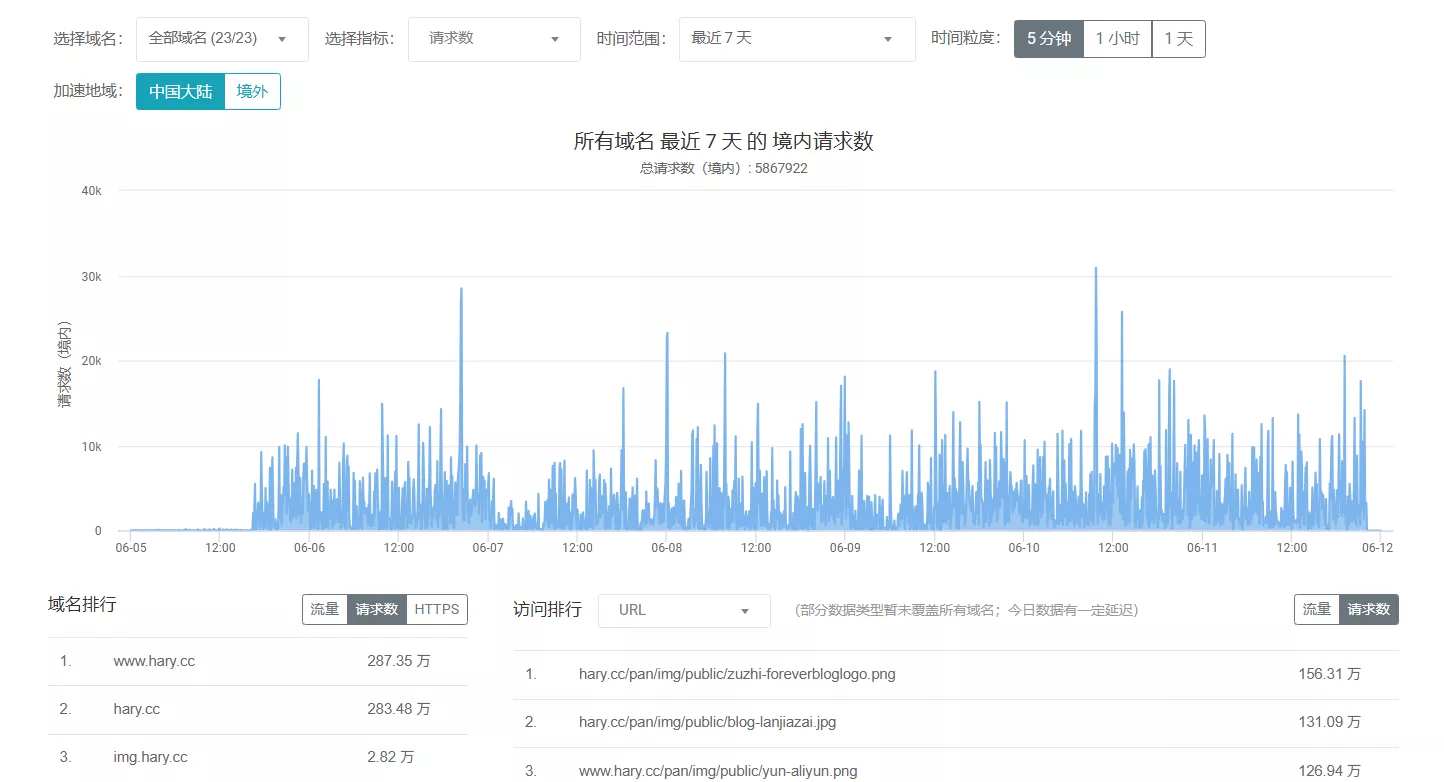Open the 最近 7 天 time range dropdown
This screenshot has height=782, width=1444.
(x=797, y=39)
